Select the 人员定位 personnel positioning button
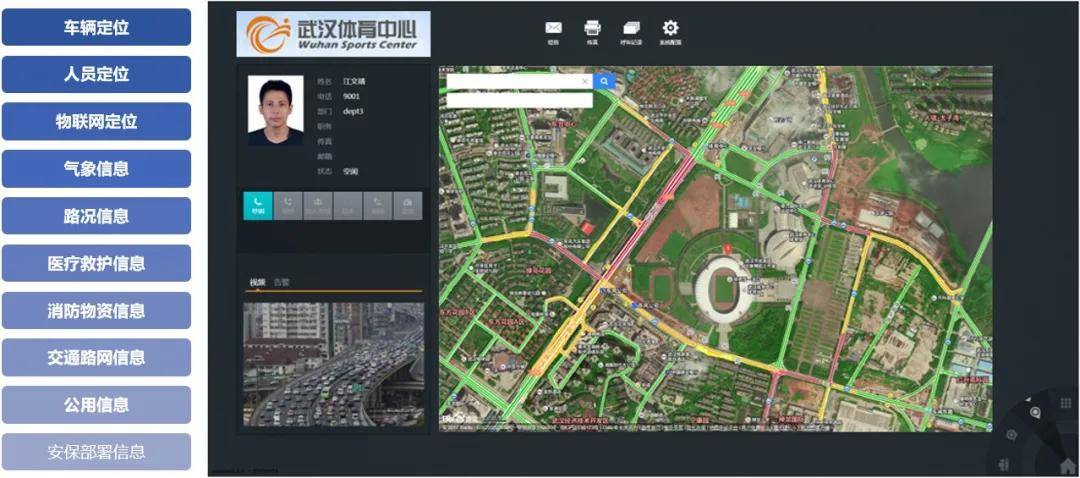This screenshot has width=1080, height=478. pyautogui.click(x=96, y=74)
